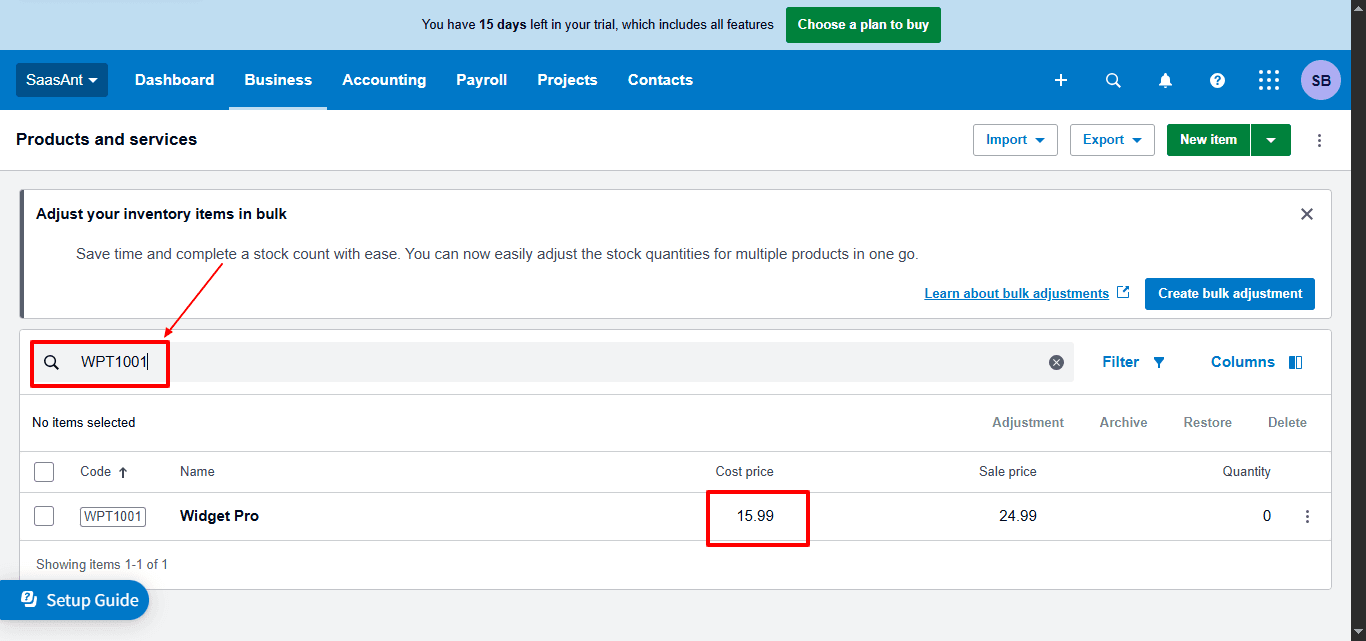Viewport: 1366px width, 641px height.
Task: Tick the select-all items checkbox
Action: point(44,472)
